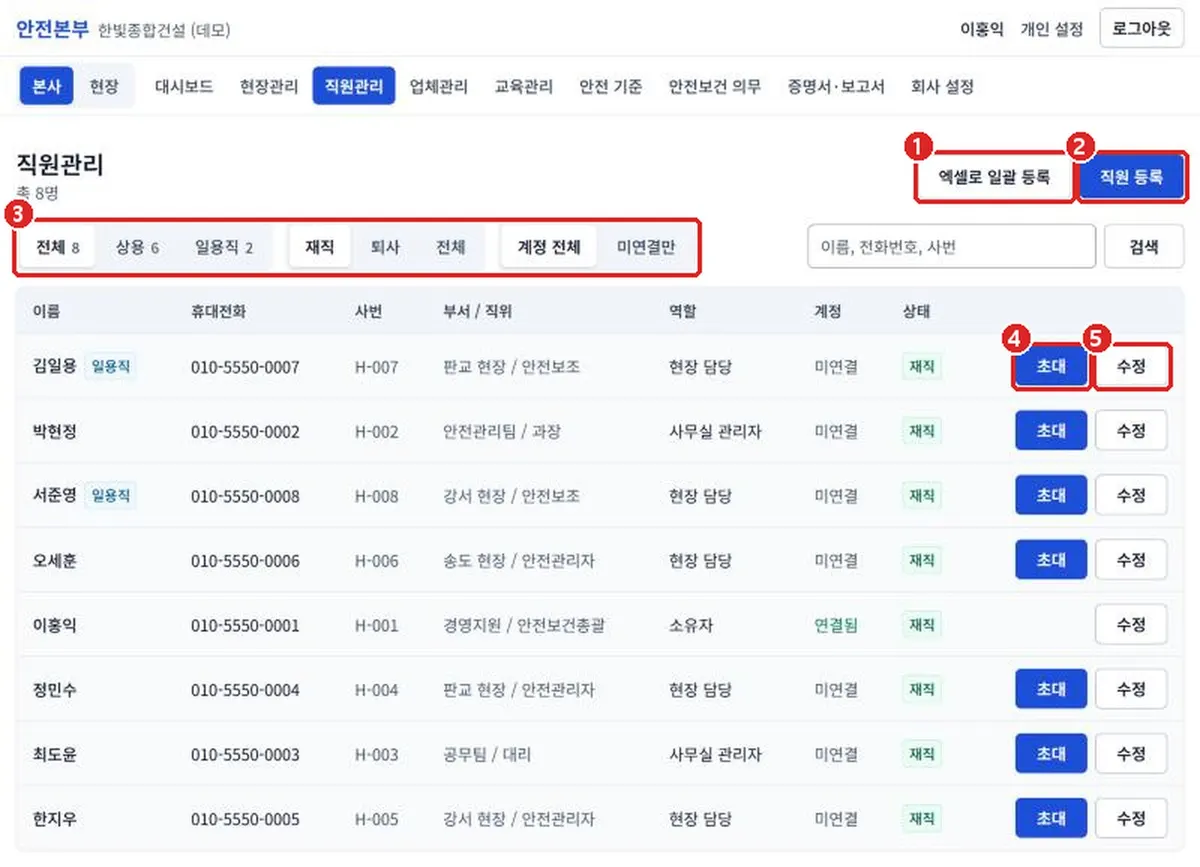Click the 검색 button
1200x867 pixels.
click(1144, 246)
